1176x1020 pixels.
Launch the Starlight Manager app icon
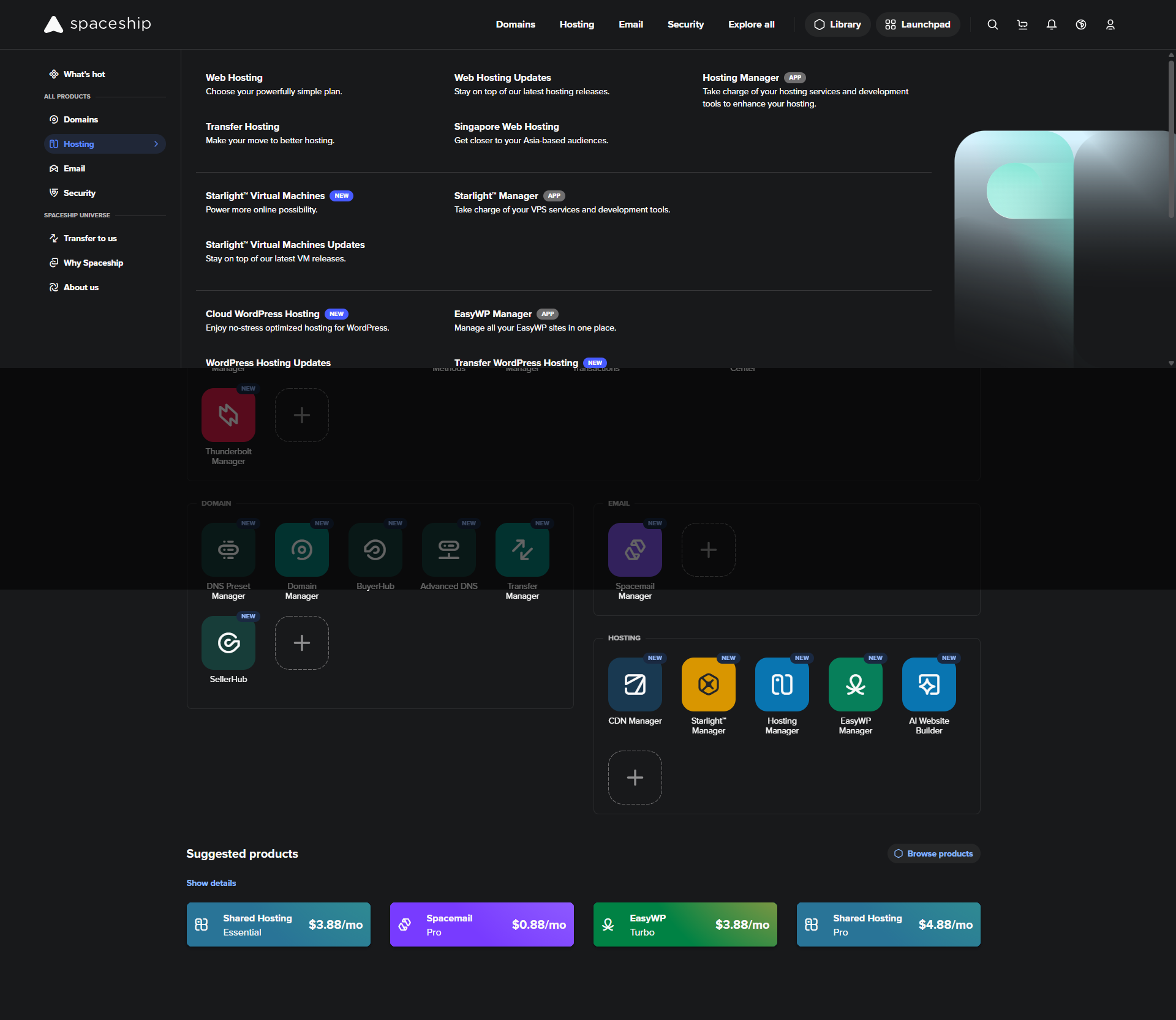708,684
